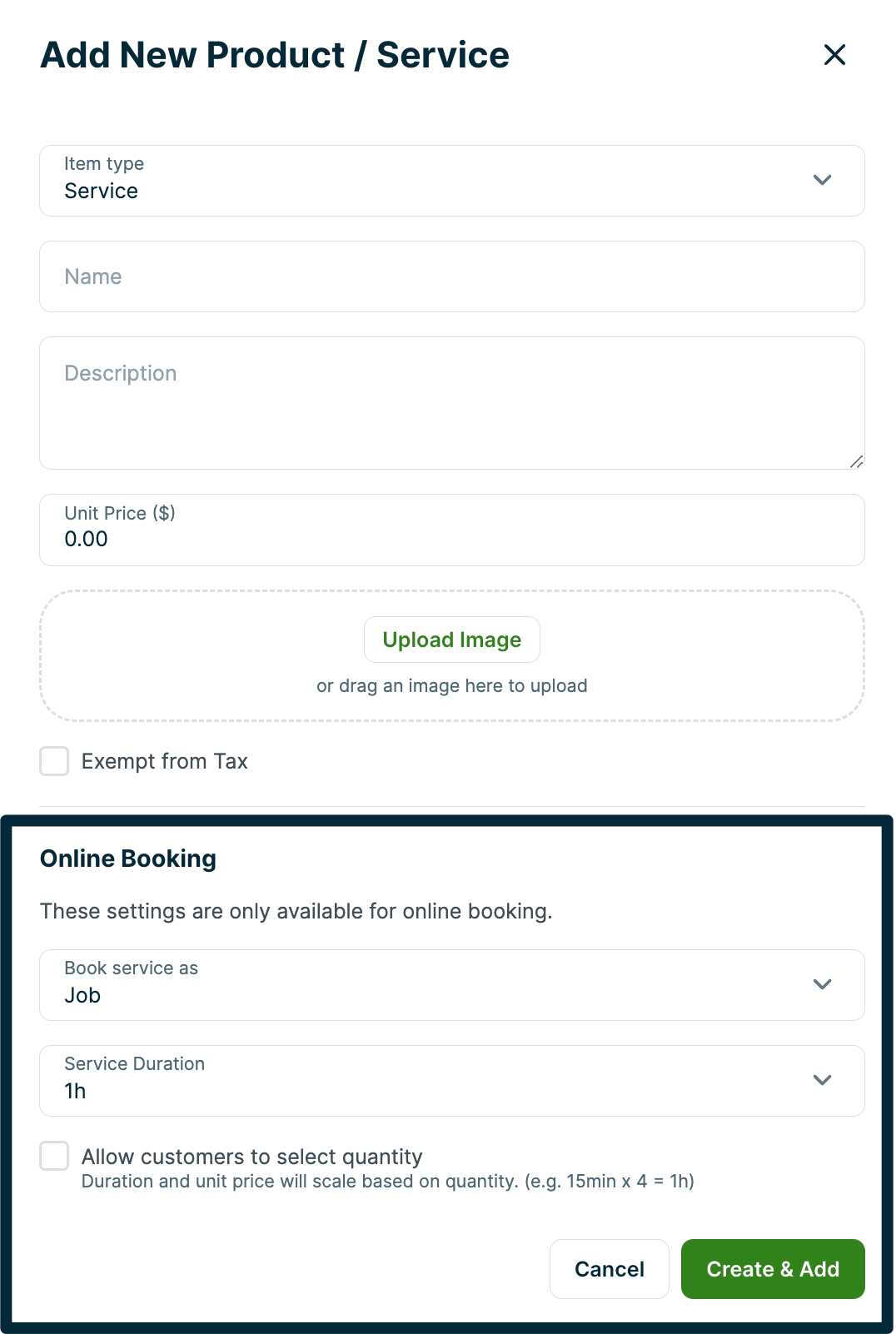Click the X icon in top right corner

[x=834, y=55]
